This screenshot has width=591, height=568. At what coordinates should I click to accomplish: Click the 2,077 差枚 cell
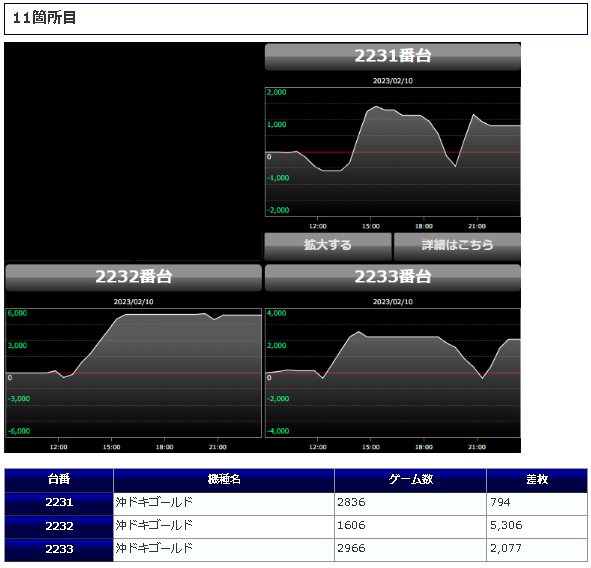[x=537, y=550]
